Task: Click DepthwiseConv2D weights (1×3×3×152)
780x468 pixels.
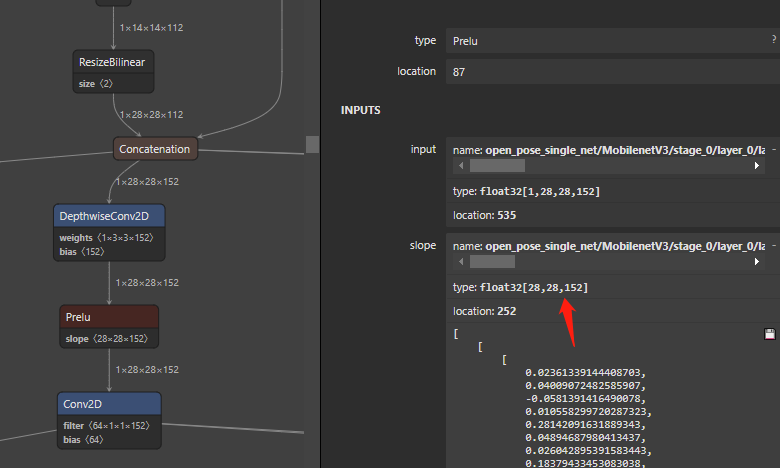Action: (x=106, y=238)
